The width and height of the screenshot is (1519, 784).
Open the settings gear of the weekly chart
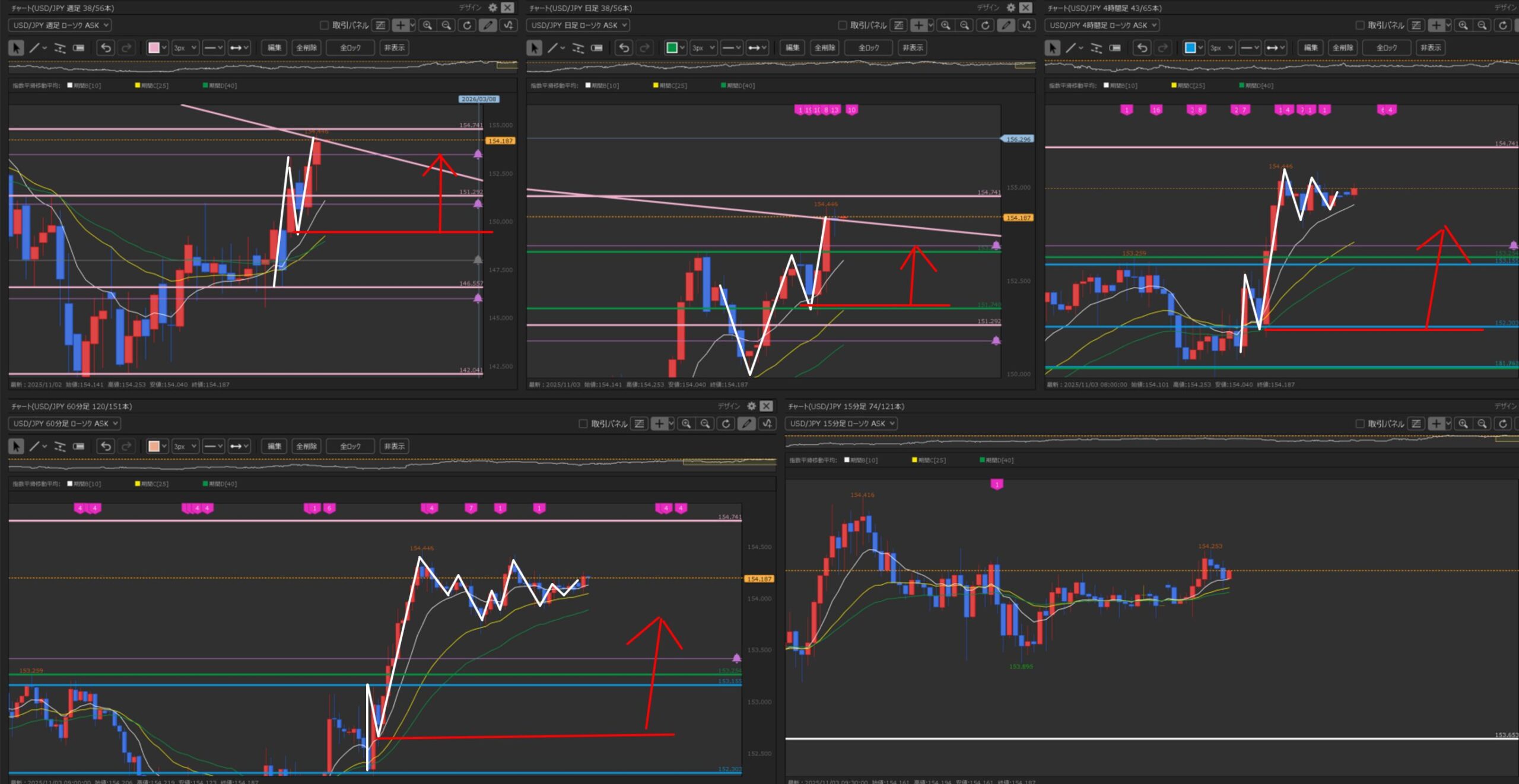click(492, 8)
